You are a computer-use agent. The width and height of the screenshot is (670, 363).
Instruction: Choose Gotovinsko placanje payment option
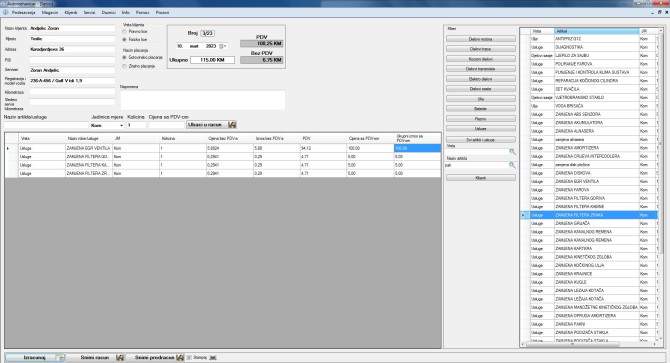point(125,57)
